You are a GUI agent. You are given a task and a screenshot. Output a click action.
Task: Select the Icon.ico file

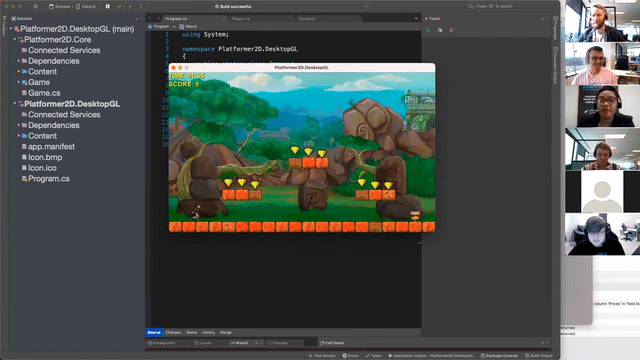42,168
